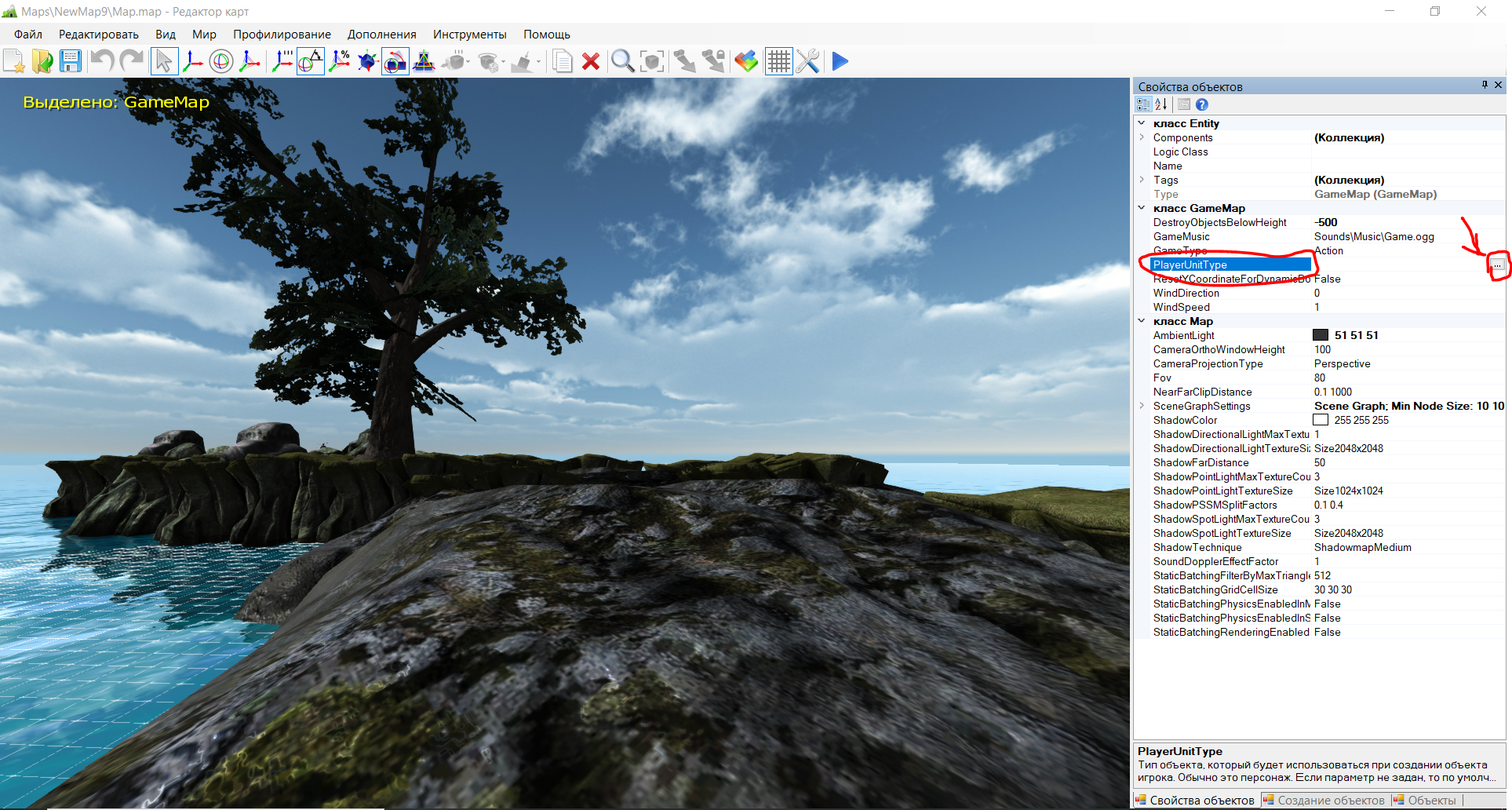1512x810 pixels.
Task: Click the undo arrow icon
Action: tap(102, 61)
